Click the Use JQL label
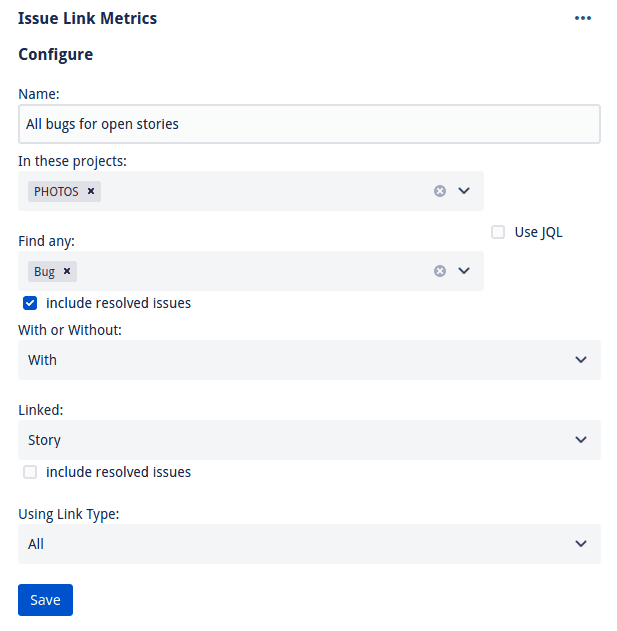617x631 pixels. tap(538, 233)
